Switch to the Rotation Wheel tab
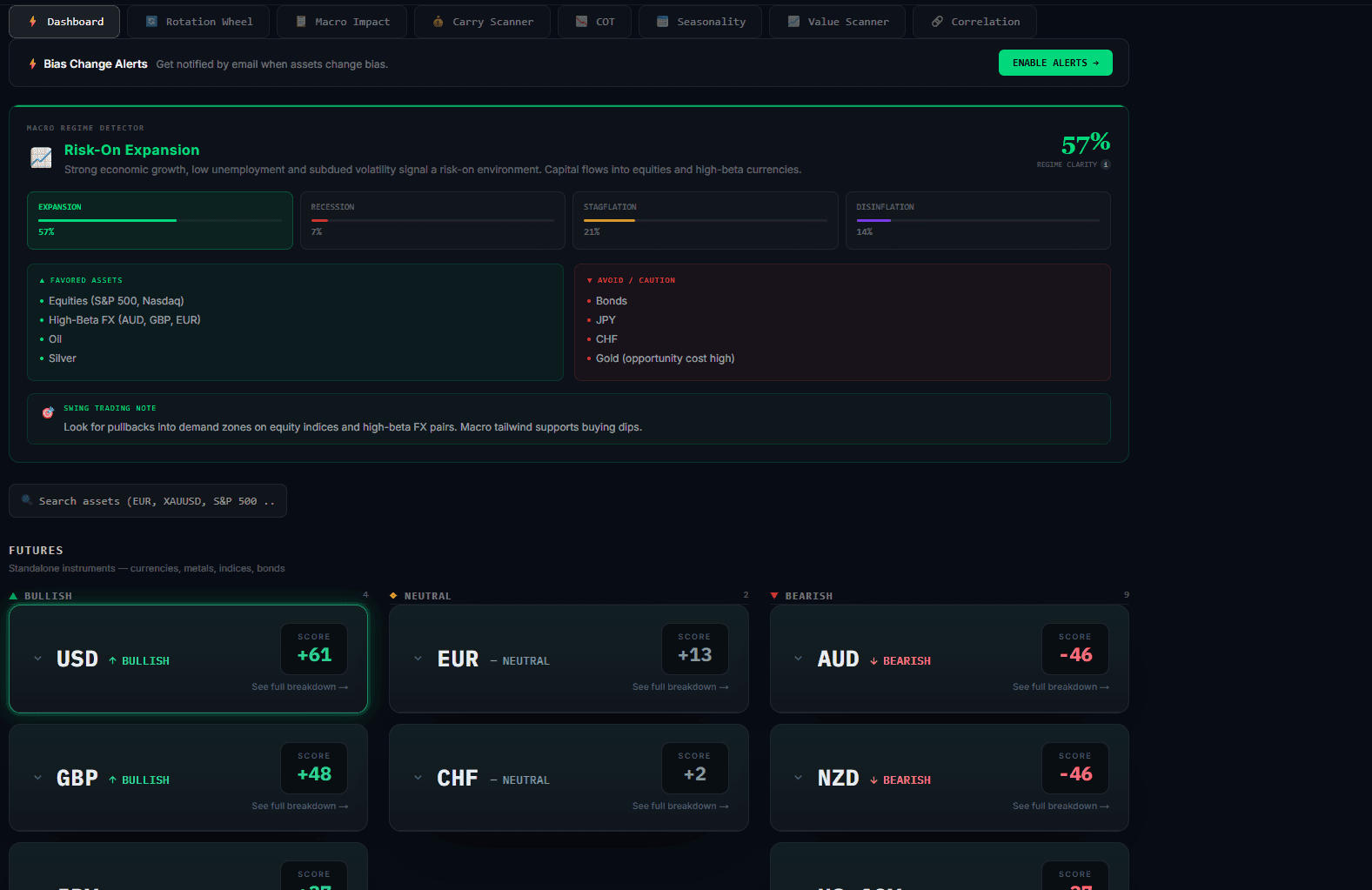 click(198, 22)
